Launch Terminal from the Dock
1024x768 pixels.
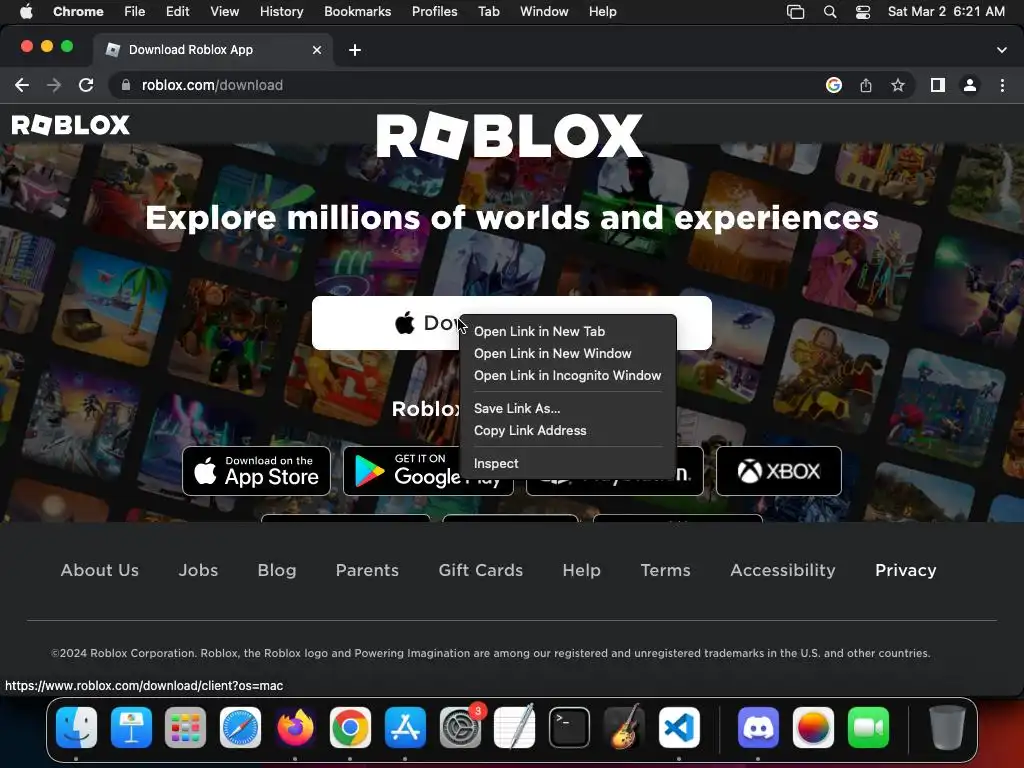tap(569, 728)
